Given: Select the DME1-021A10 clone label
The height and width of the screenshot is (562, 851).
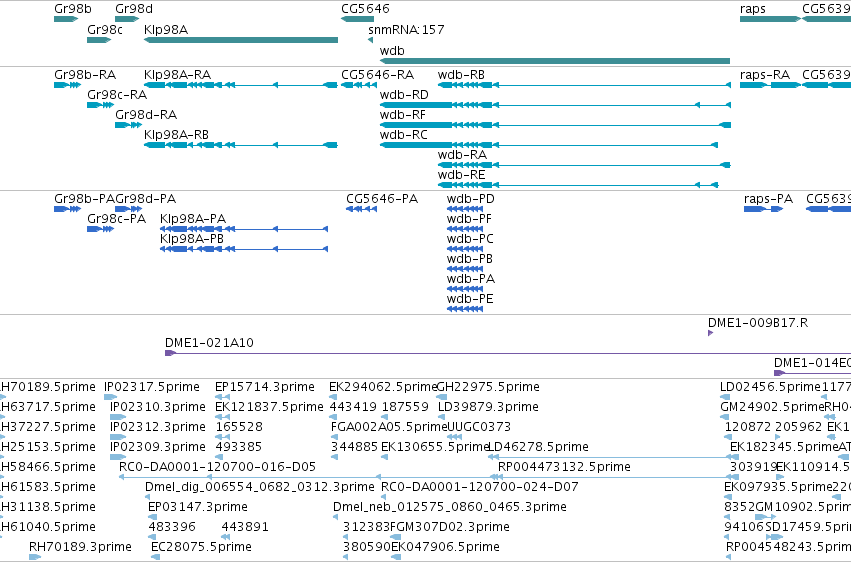Looking at the screenshot, I should tap(209, 343).
